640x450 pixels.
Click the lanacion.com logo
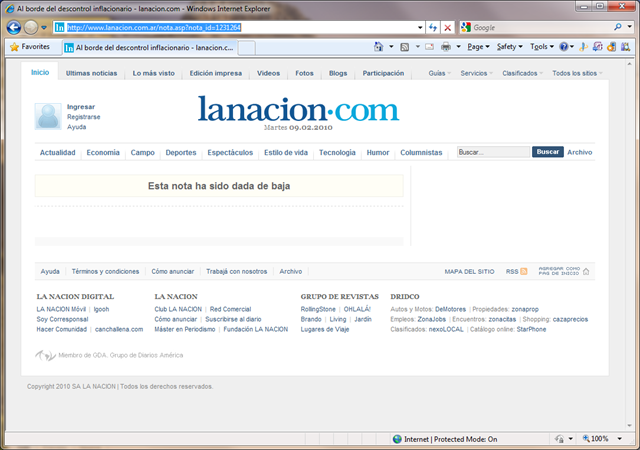pyautogui.click(x=298, y=109)
